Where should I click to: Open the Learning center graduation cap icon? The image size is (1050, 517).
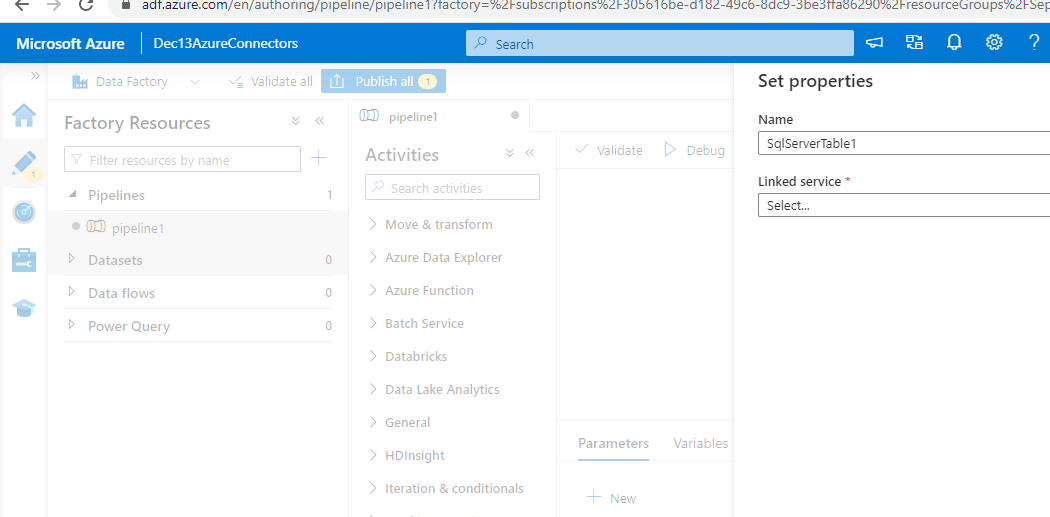point(24,308)
